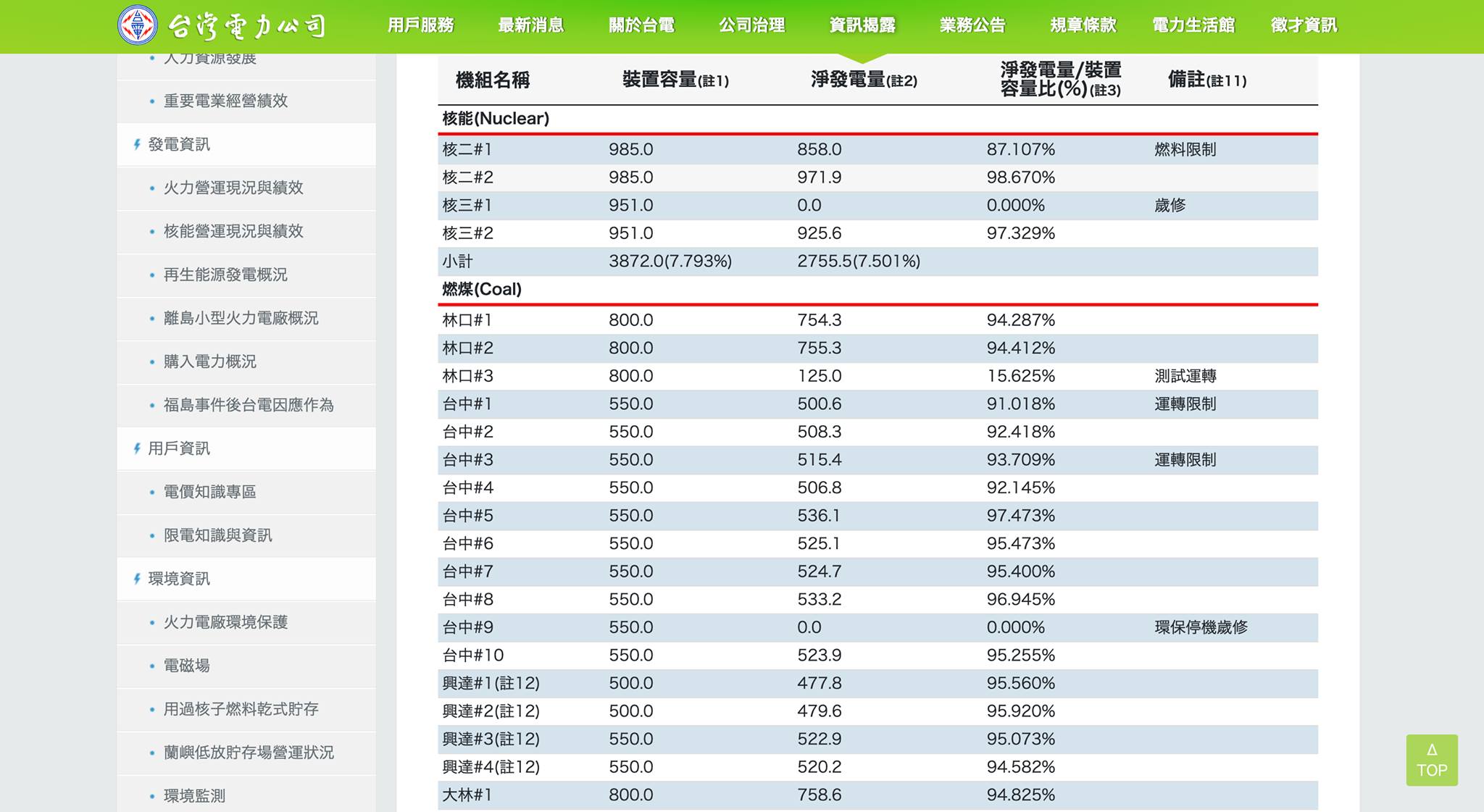
Task: Open the 最新消息 menu
Action: 530,25
